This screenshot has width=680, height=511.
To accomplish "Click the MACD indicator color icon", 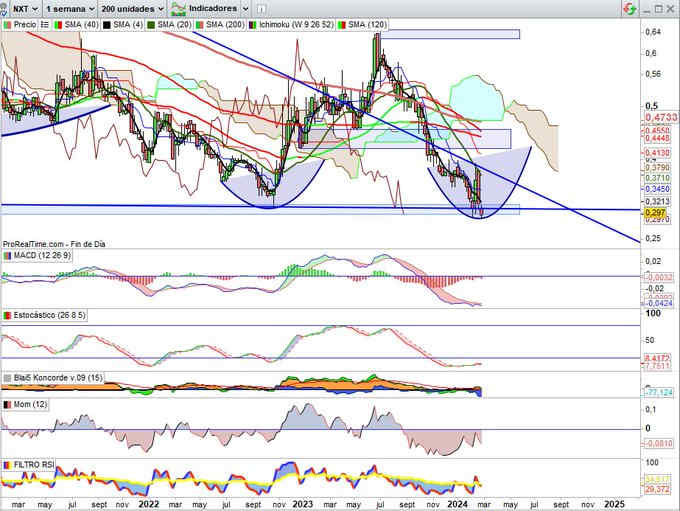I will [x=7, y=256].
